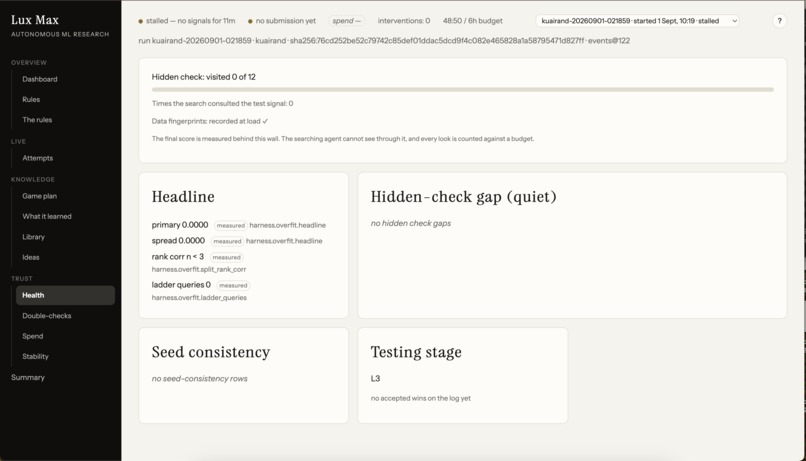
Task: Open Attempts under Live
Action: coord(38,158)
